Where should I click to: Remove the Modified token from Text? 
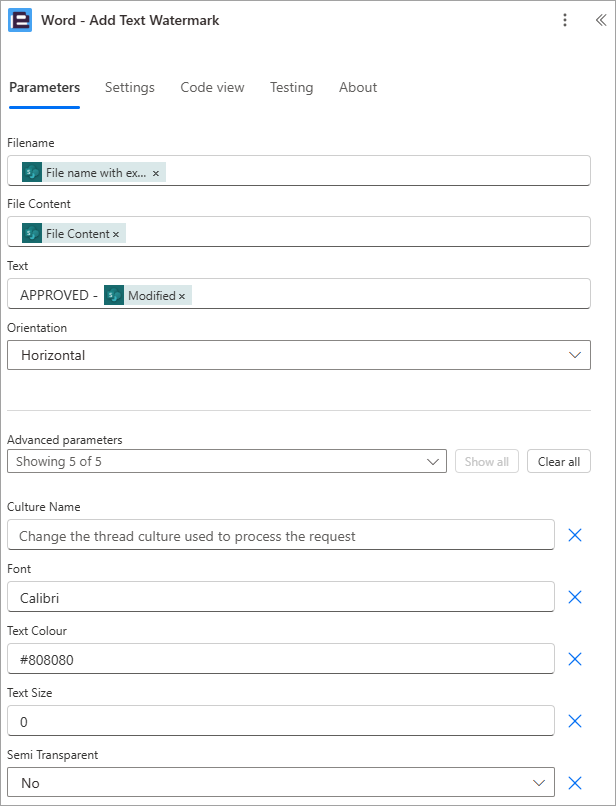pyautogui.click(x=182, y=296)
